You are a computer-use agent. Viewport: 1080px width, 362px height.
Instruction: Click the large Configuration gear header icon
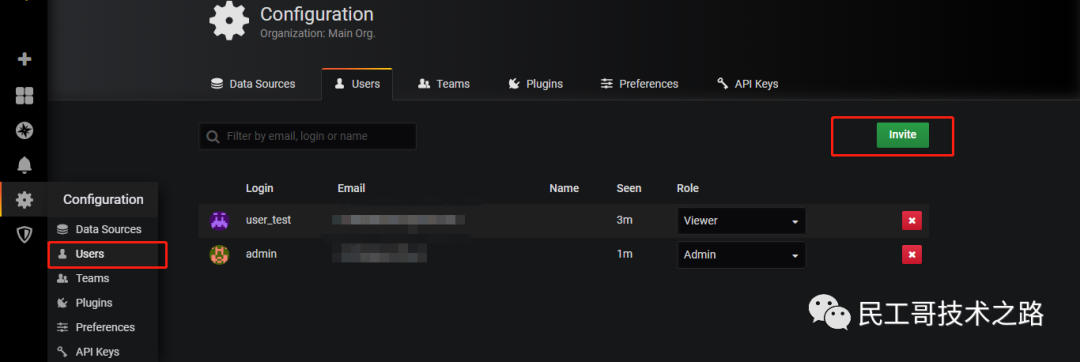click(x=229, y=20)
